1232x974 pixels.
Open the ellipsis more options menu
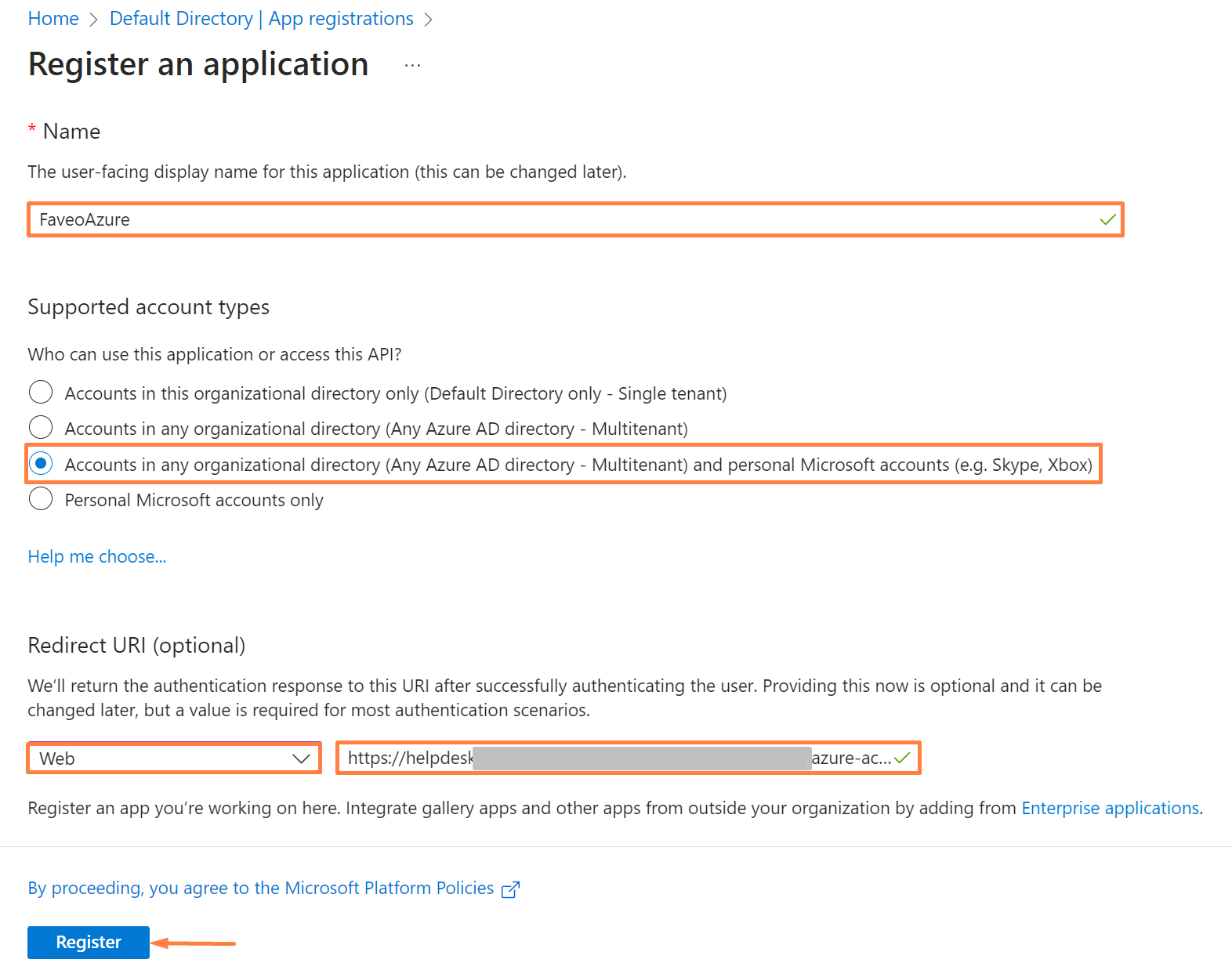click(x=412, y=66)
